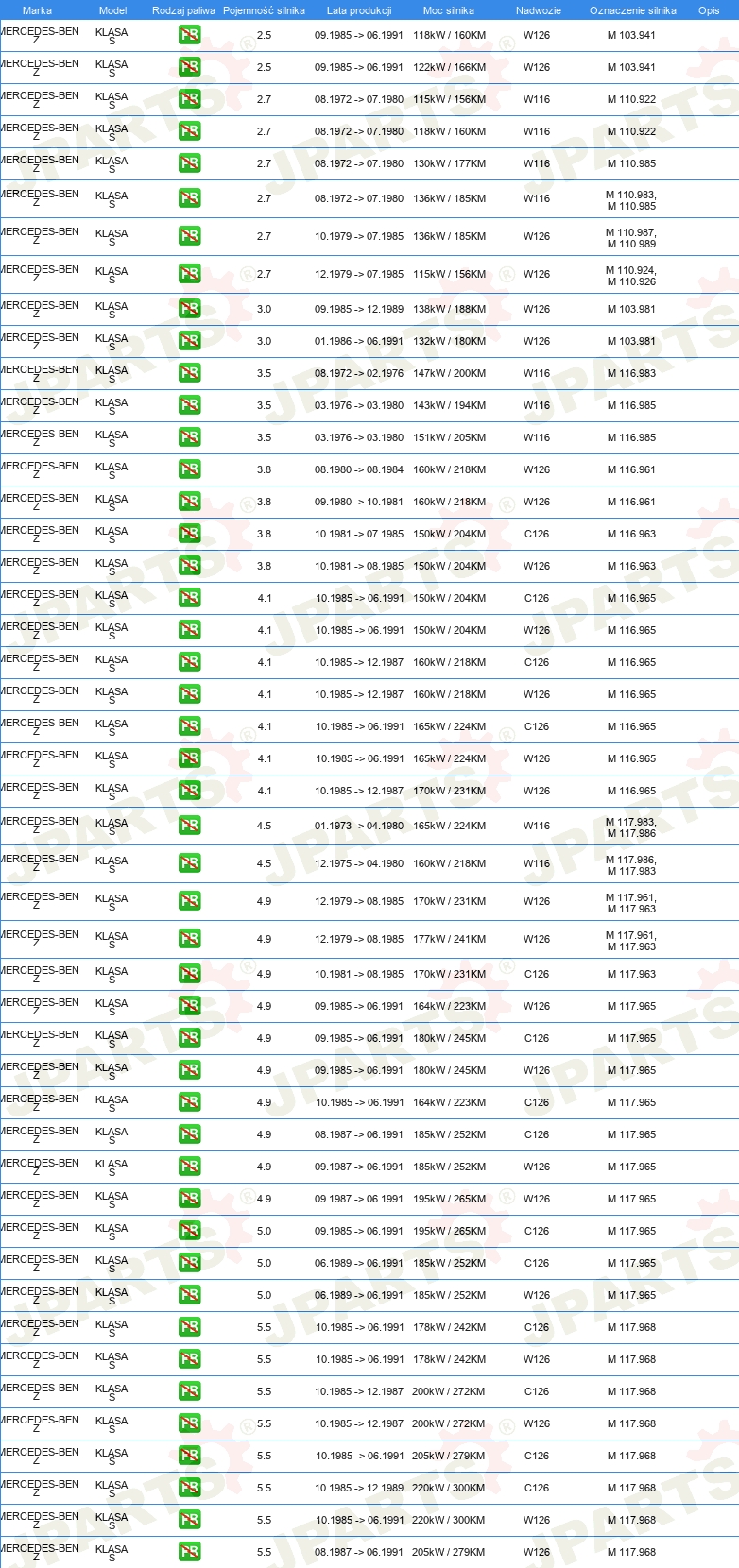Click the fuel icon for the 4.1 litre 170kW / 231KM row
This screenshot has width=739, height=1568.
189,792
